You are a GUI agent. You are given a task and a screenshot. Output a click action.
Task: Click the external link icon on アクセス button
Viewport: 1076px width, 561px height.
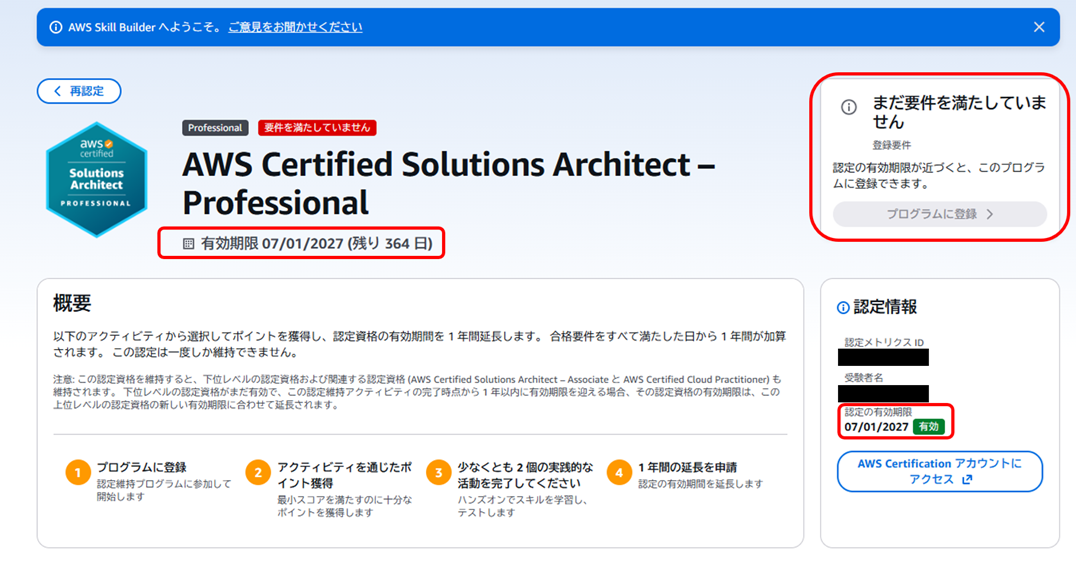pyautogui.click(x=967, y=479)
